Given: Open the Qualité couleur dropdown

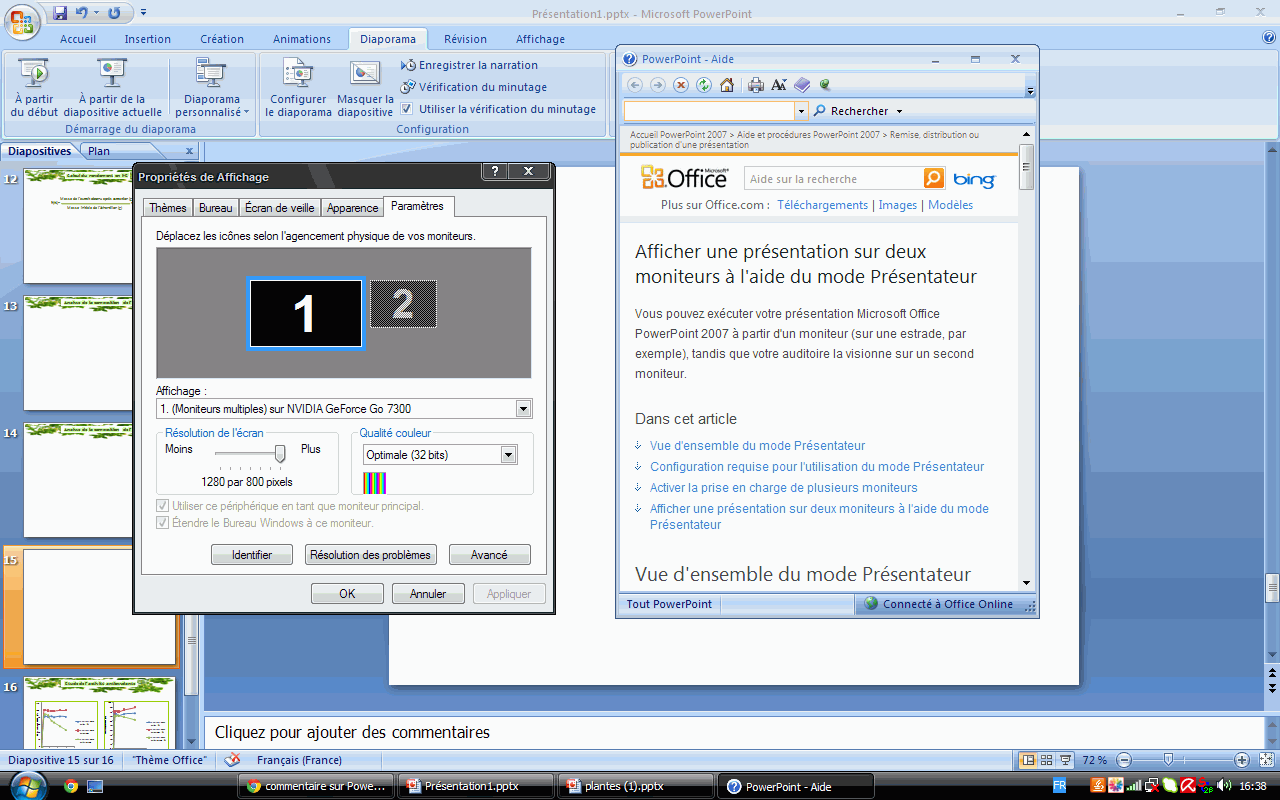Looking at the screenshot, I should [509, 455].
